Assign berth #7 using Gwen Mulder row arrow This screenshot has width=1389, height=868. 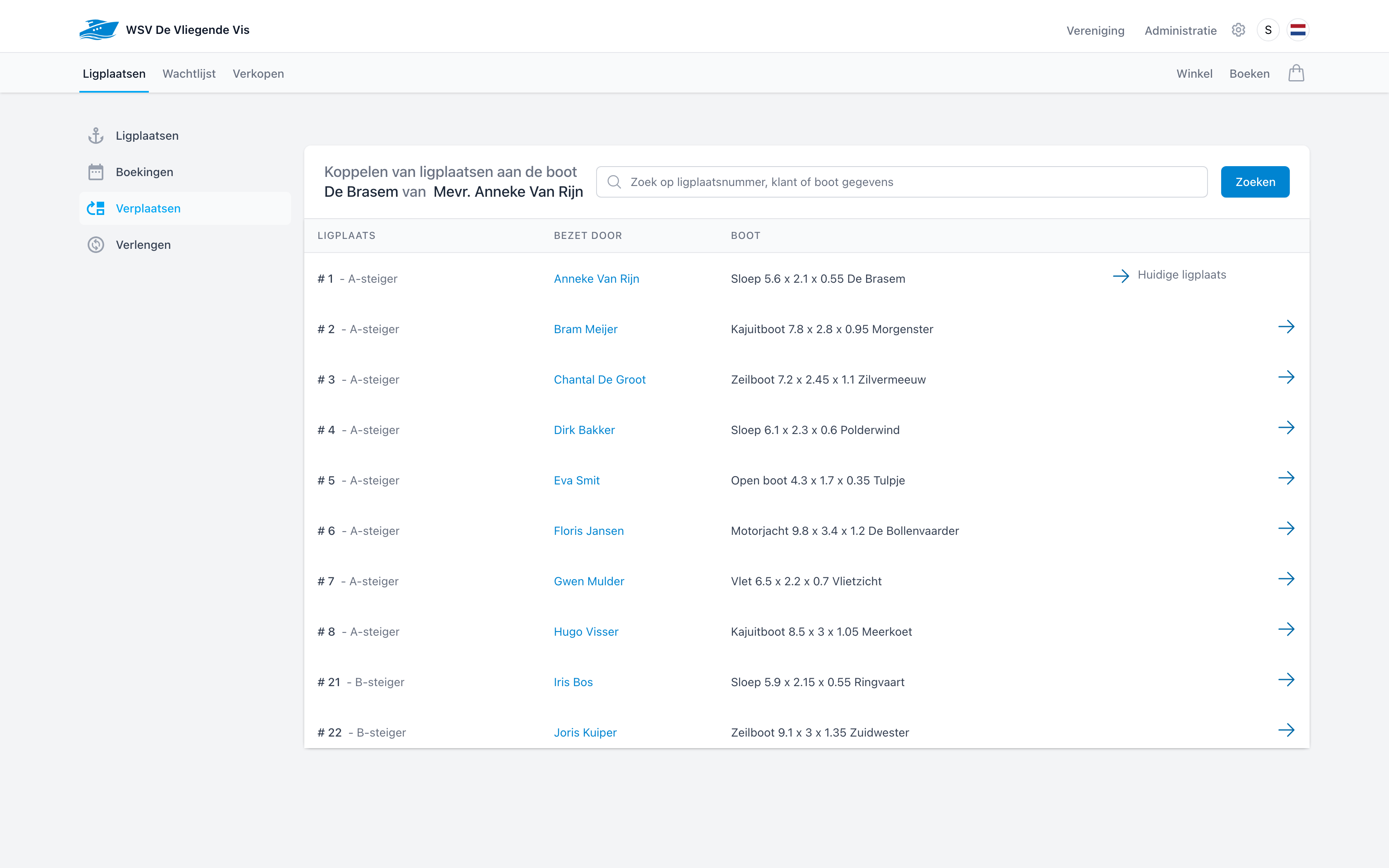(x=1286, y=579)
